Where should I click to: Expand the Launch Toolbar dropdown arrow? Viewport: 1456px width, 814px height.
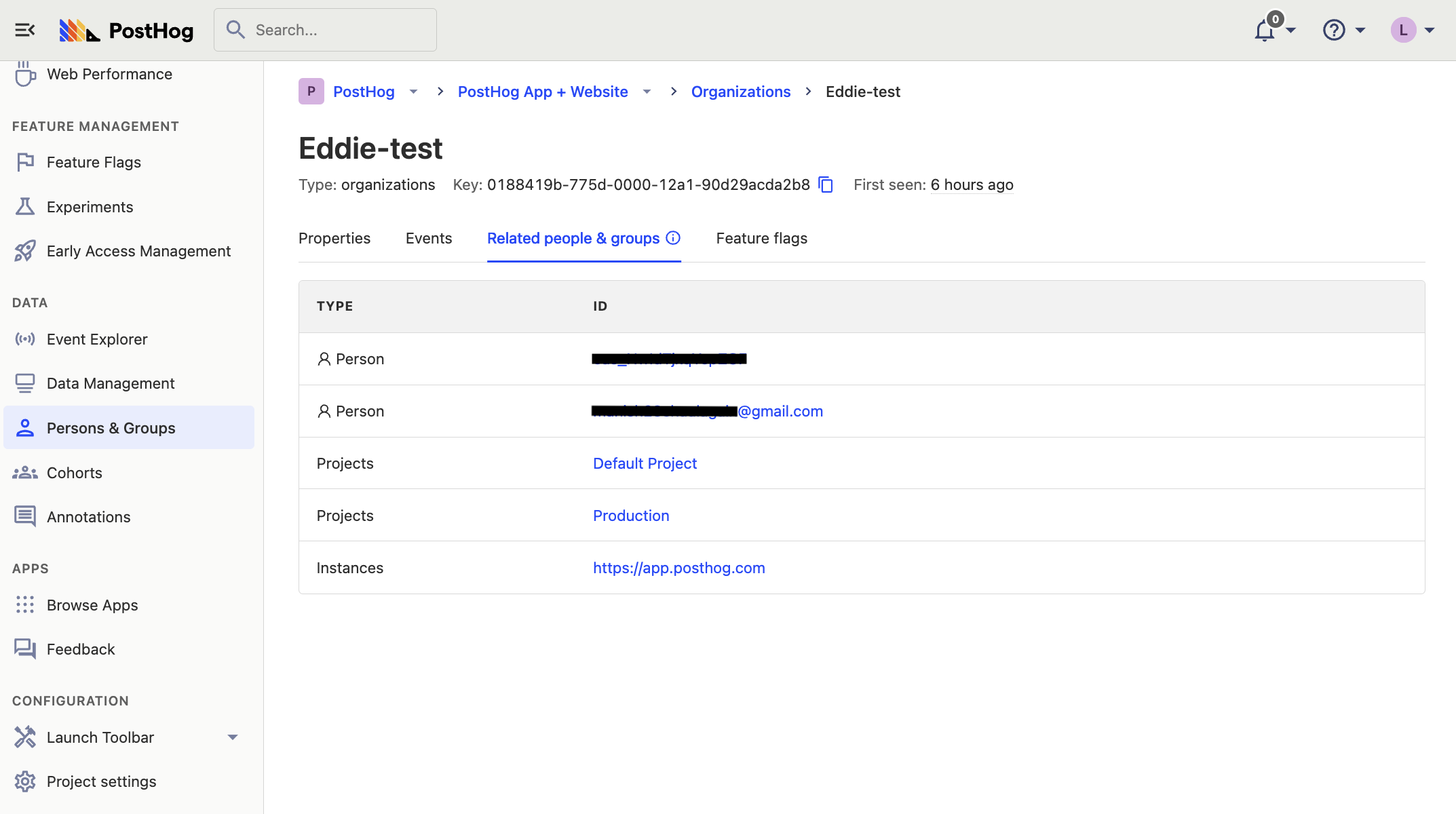click(233, 737)
